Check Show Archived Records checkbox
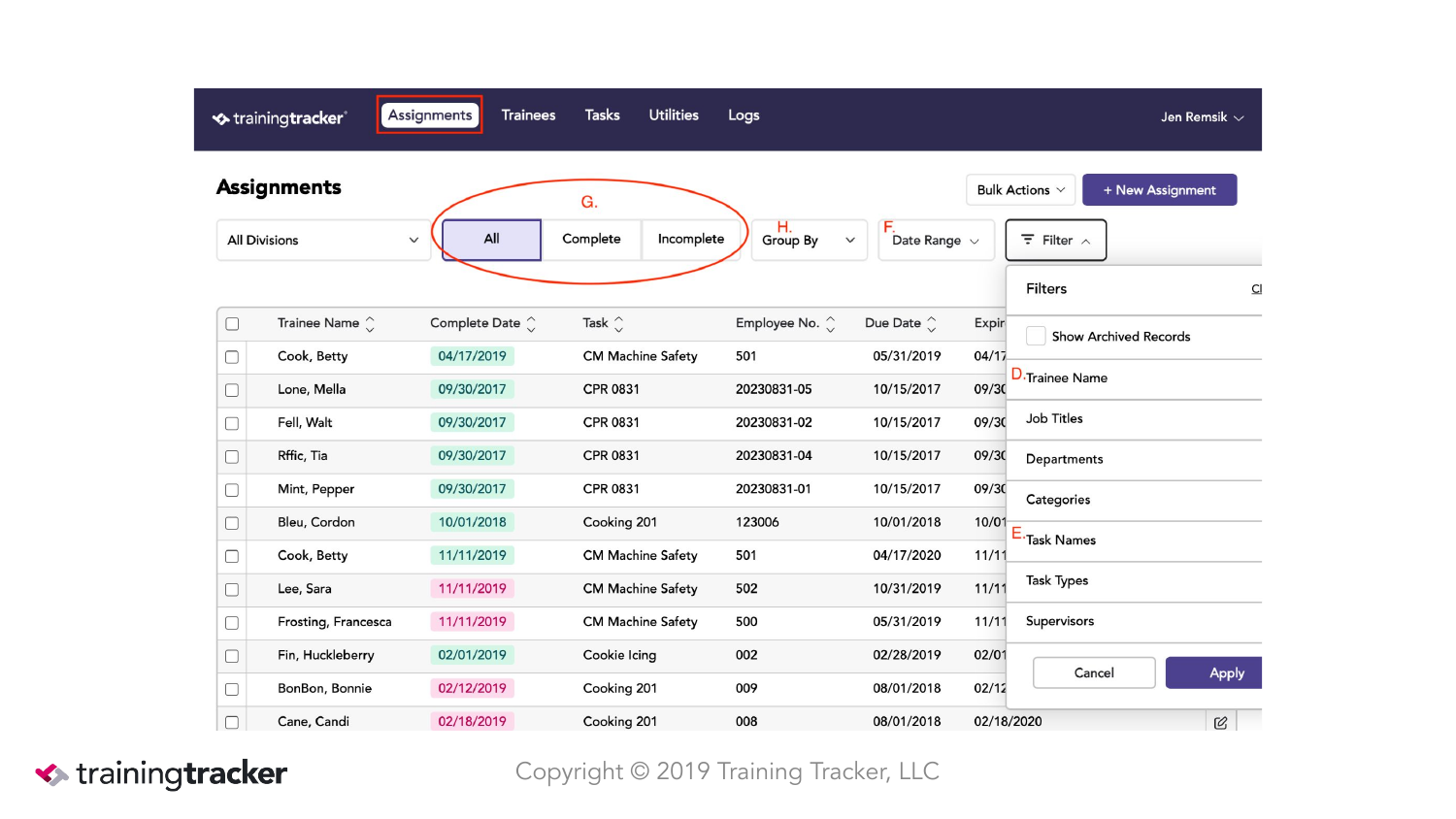This screenshot has height=819, width=1456. [1036, 336]
